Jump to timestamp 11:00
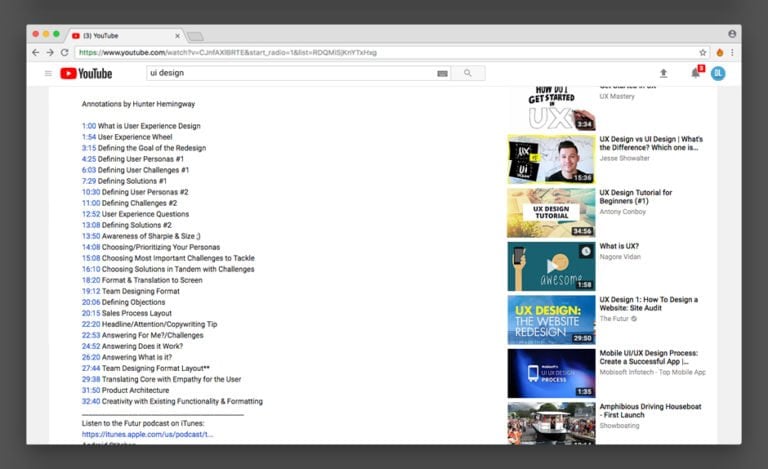The image size is (768, 469). [91, 203]
